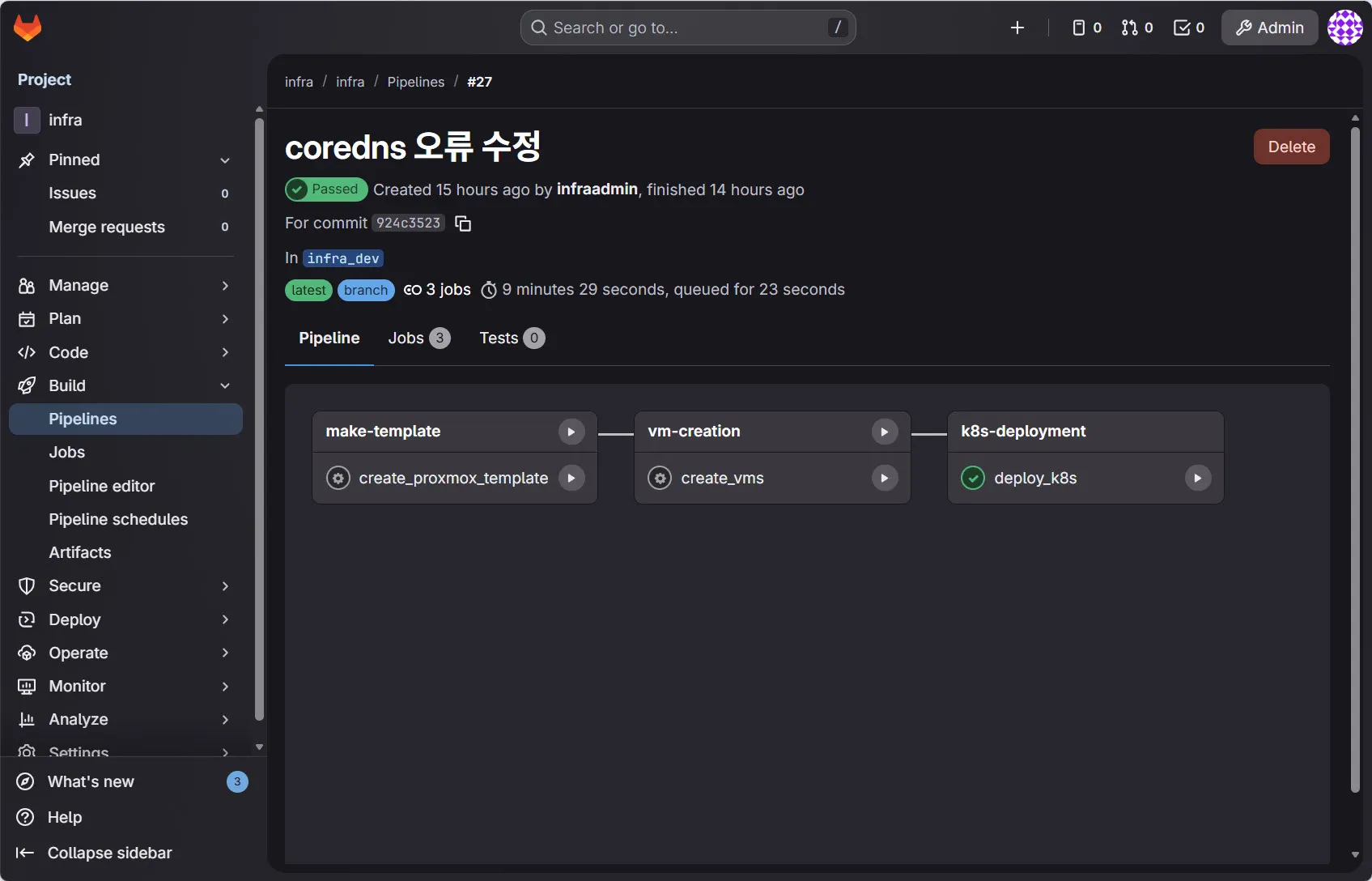Click the create_vms manual status icon

click(660, 478)
